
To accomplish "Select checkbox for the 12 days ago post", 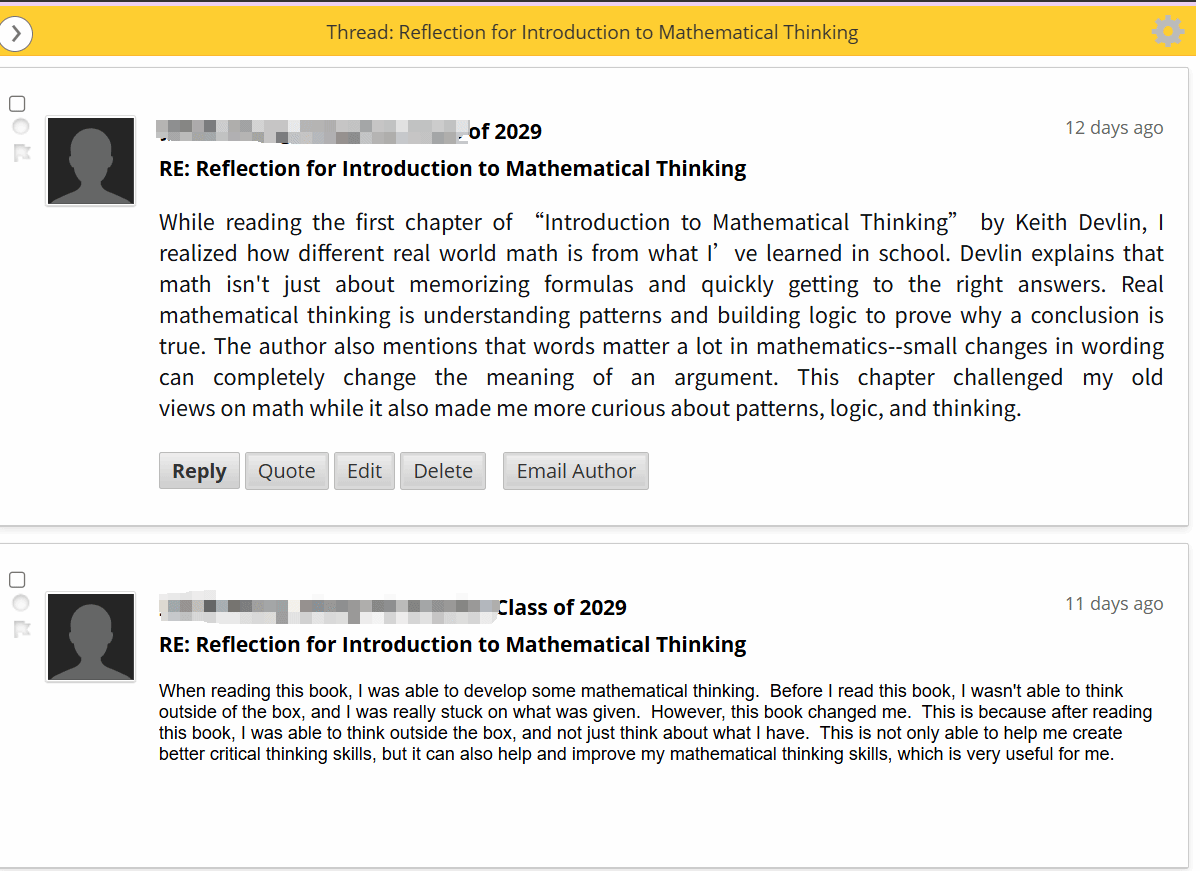I will pyautogui.click(x=17, y=104).
